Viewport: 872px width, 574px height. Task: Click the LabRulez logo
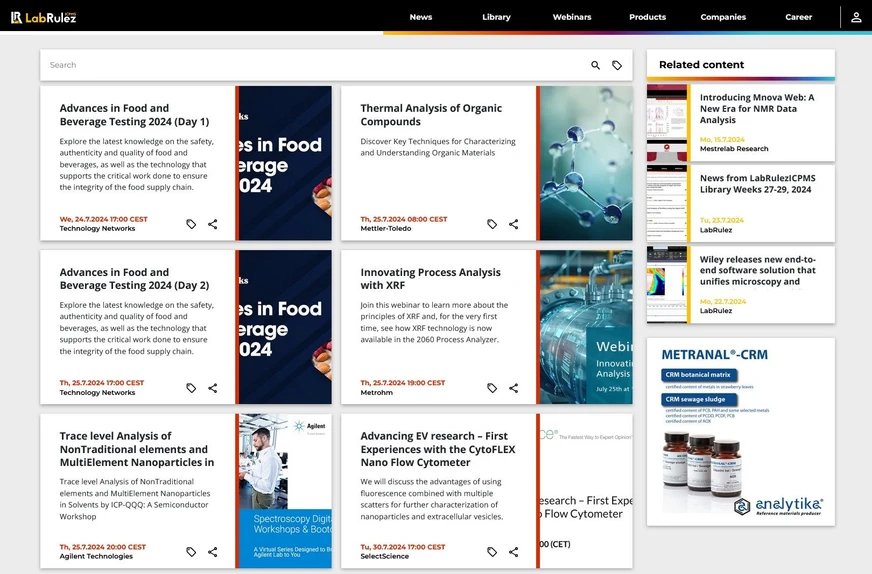[x=43, y=17]
